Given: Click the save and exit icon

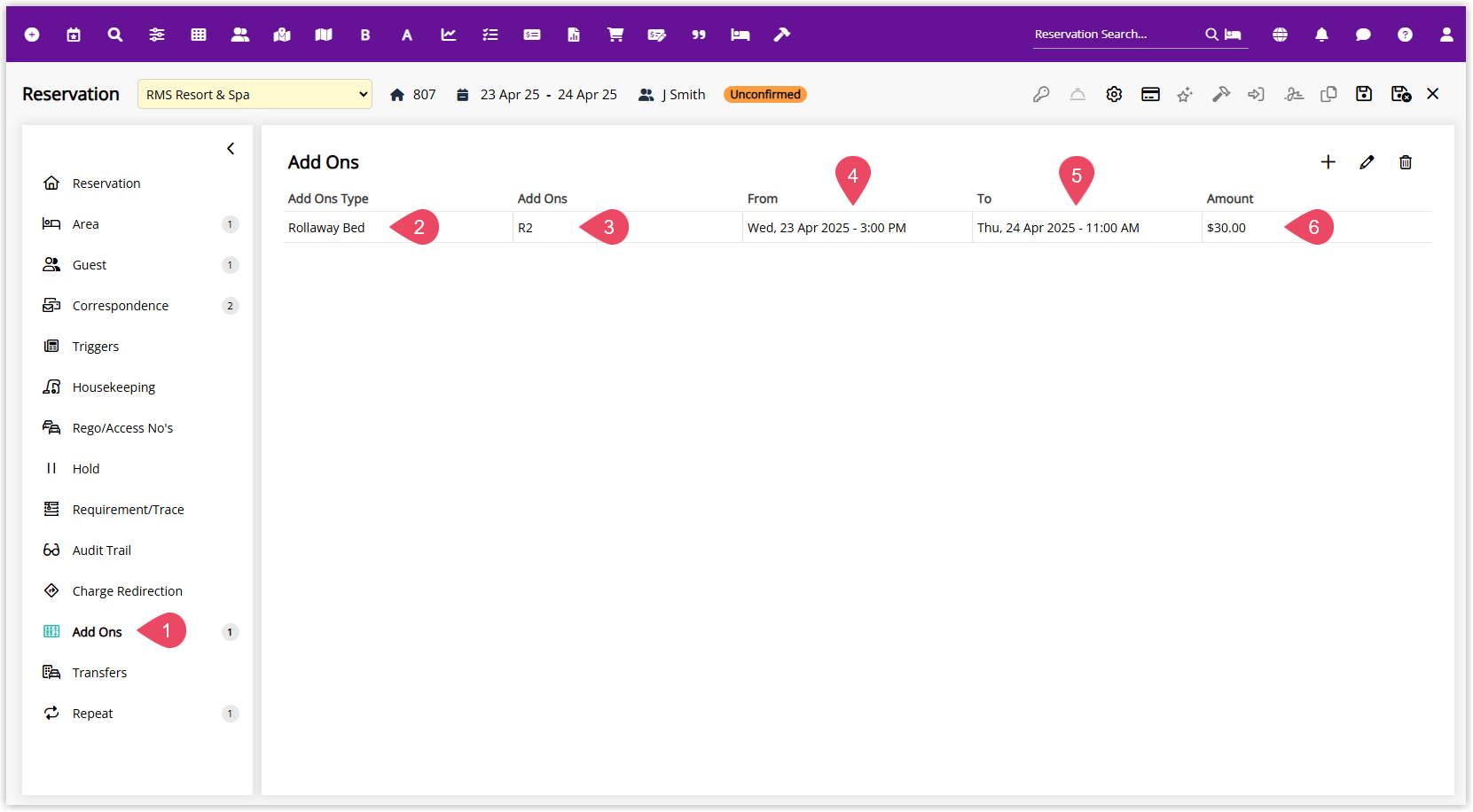Looking at the screenshot, I should 1401,94.
